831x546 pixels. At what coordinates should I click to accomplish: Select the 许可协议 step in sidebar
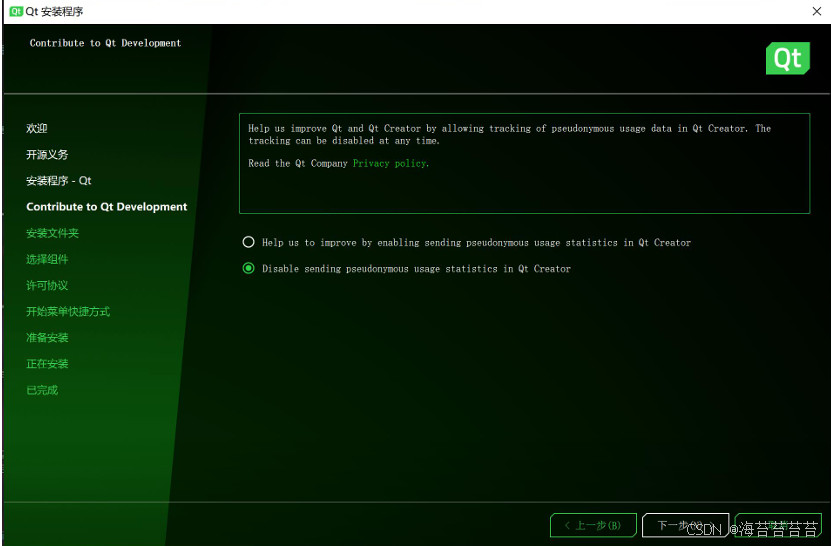(x=47, y=285)
